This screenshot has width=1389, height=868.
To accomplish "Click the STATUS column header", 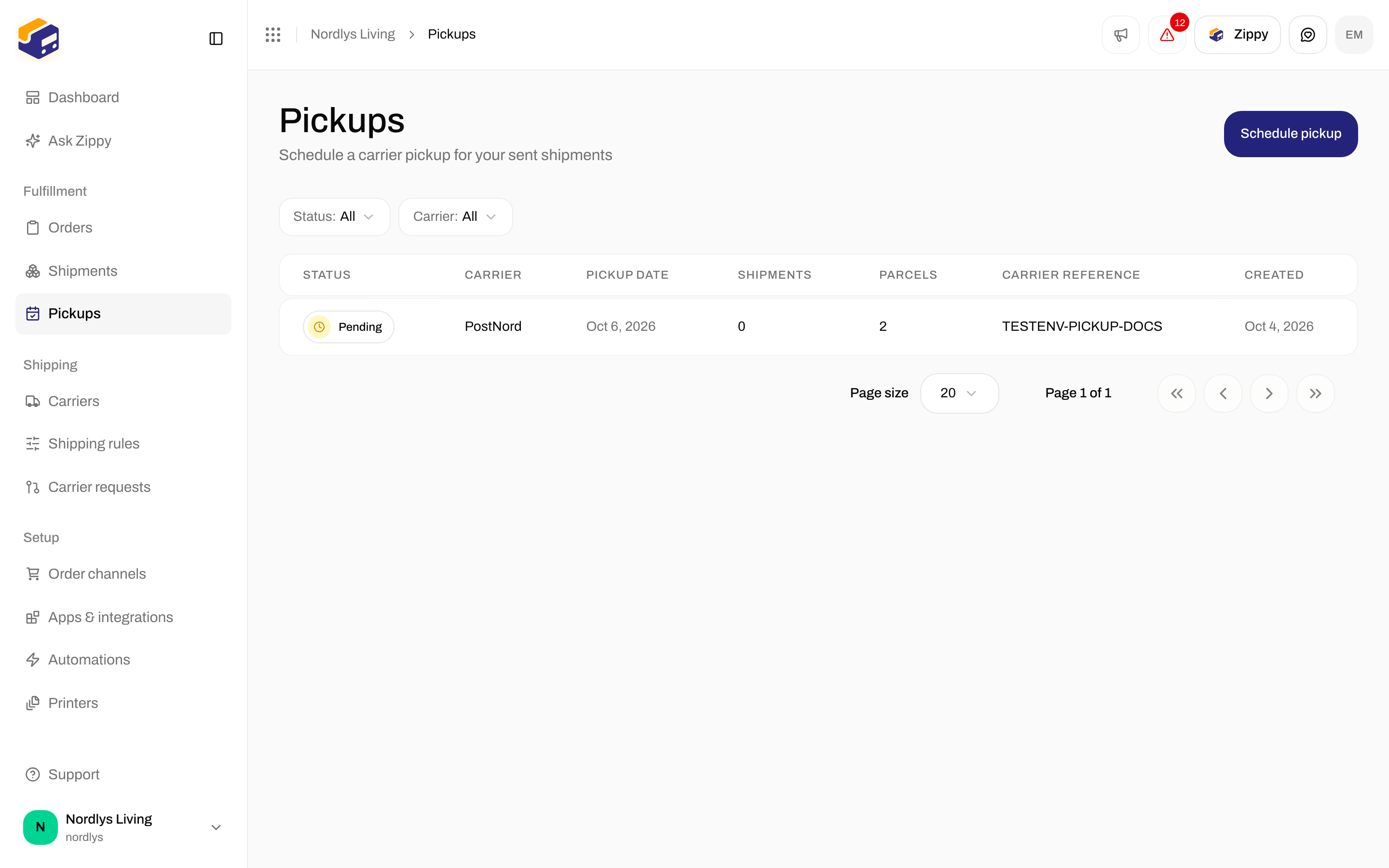I will tap(327, 275).
